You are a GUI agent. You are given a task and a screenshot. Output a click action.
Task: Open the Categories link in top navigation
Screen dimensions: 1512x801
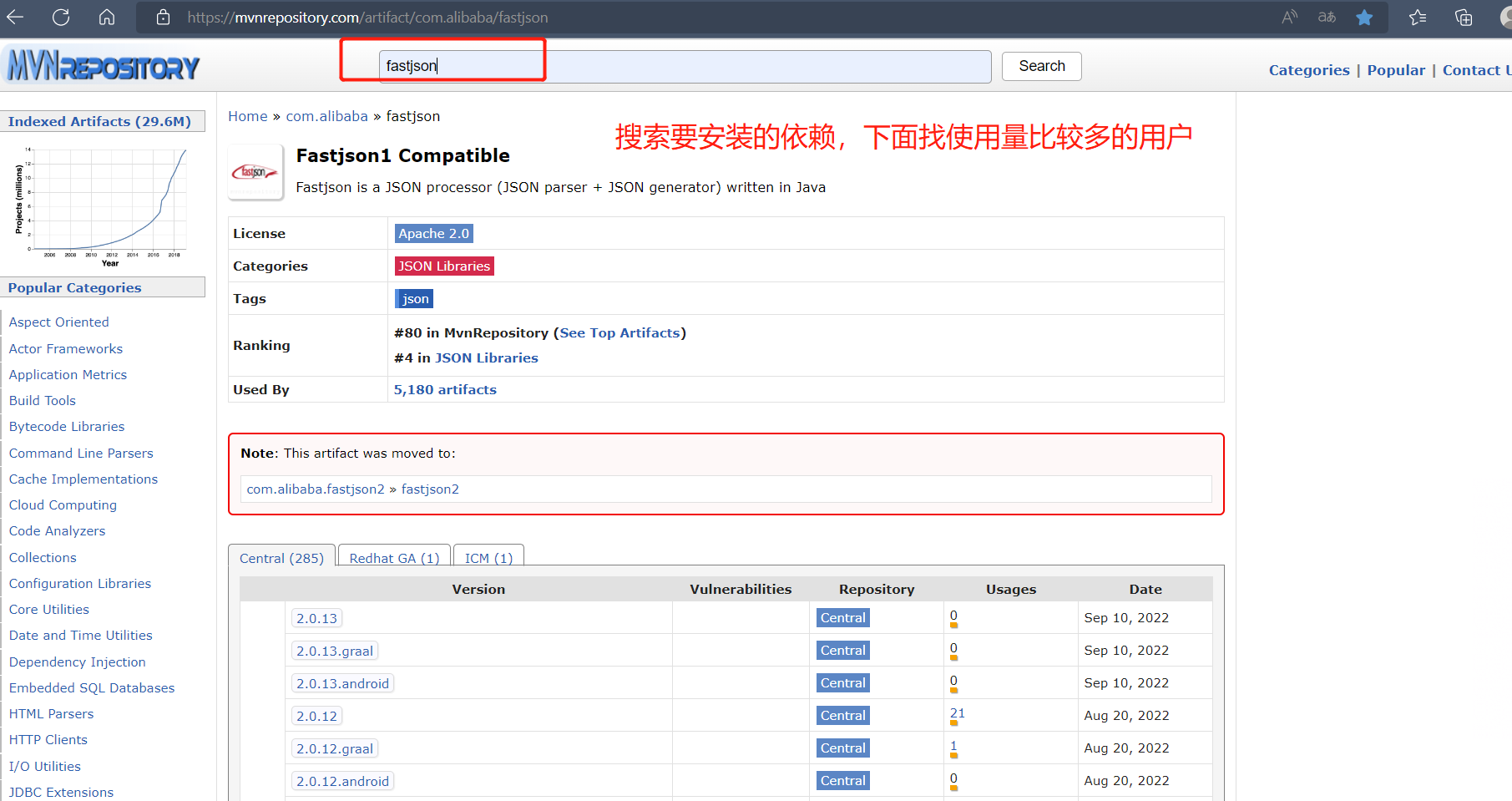pyautogui.click(x=1309, y=70)
